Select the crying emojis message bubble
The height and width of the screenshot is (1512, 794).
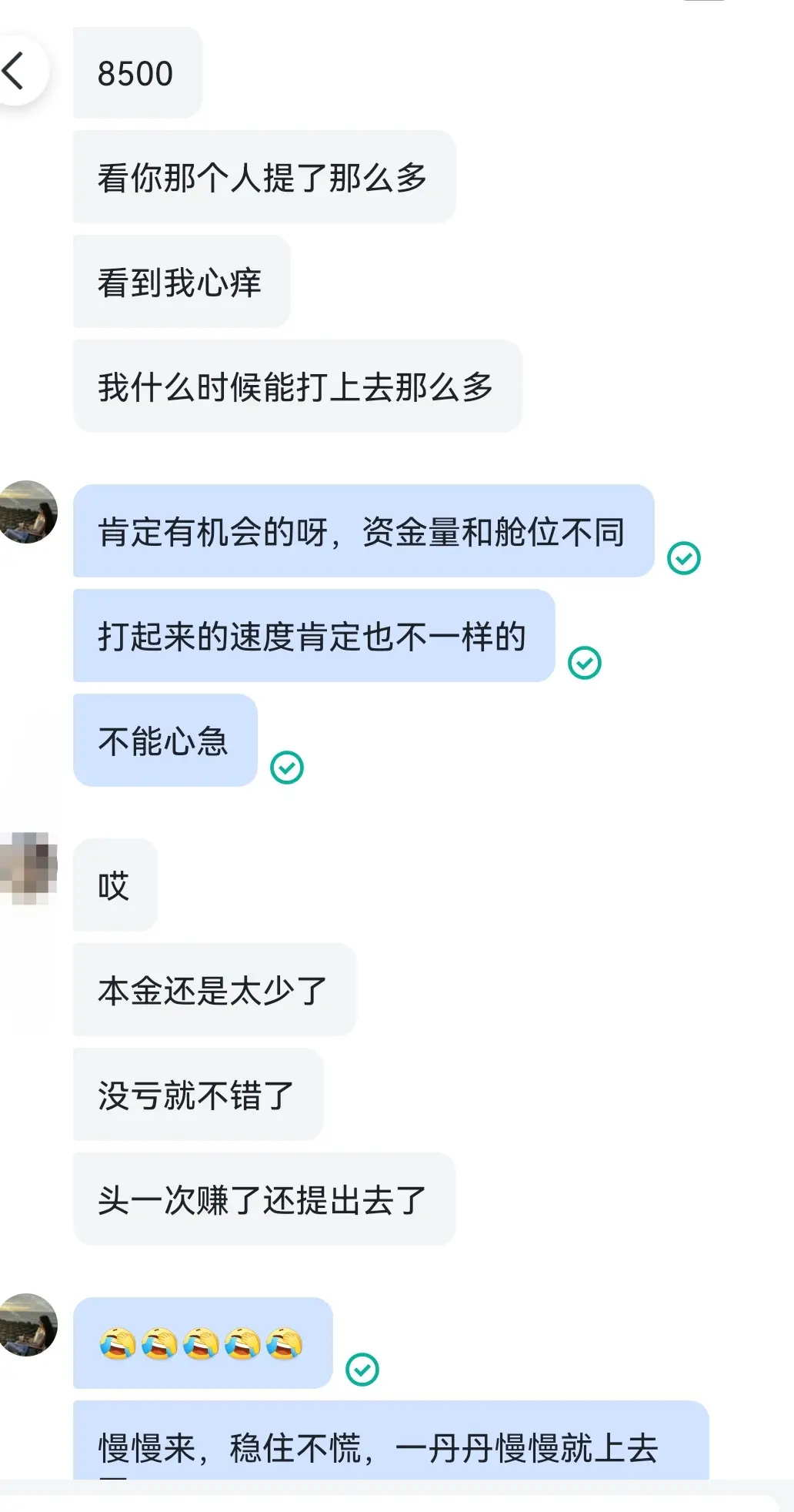pos(203,1343)
